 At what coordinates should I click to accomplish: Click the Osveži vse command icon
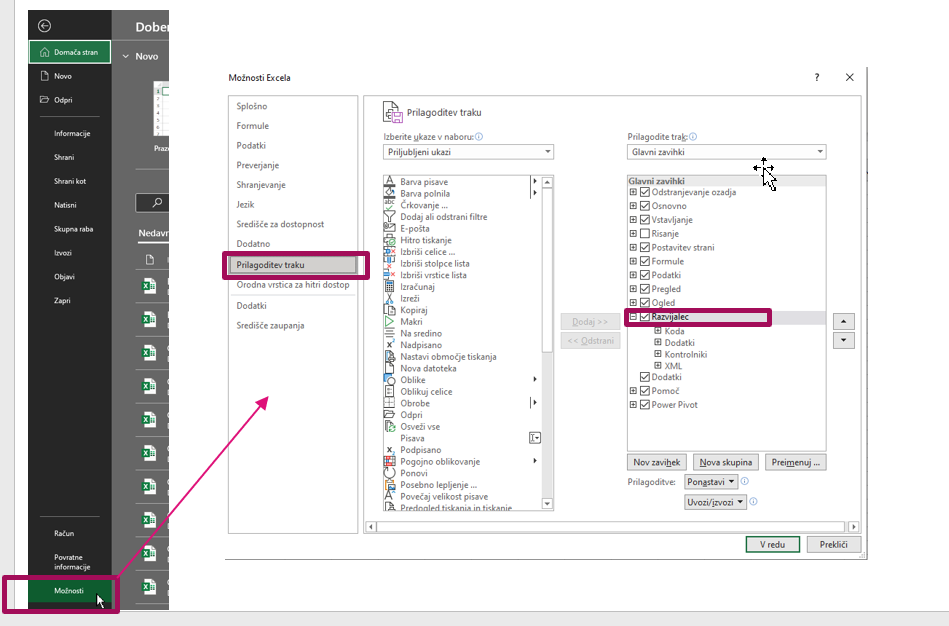pyautogui.click(x=389, y=426)
